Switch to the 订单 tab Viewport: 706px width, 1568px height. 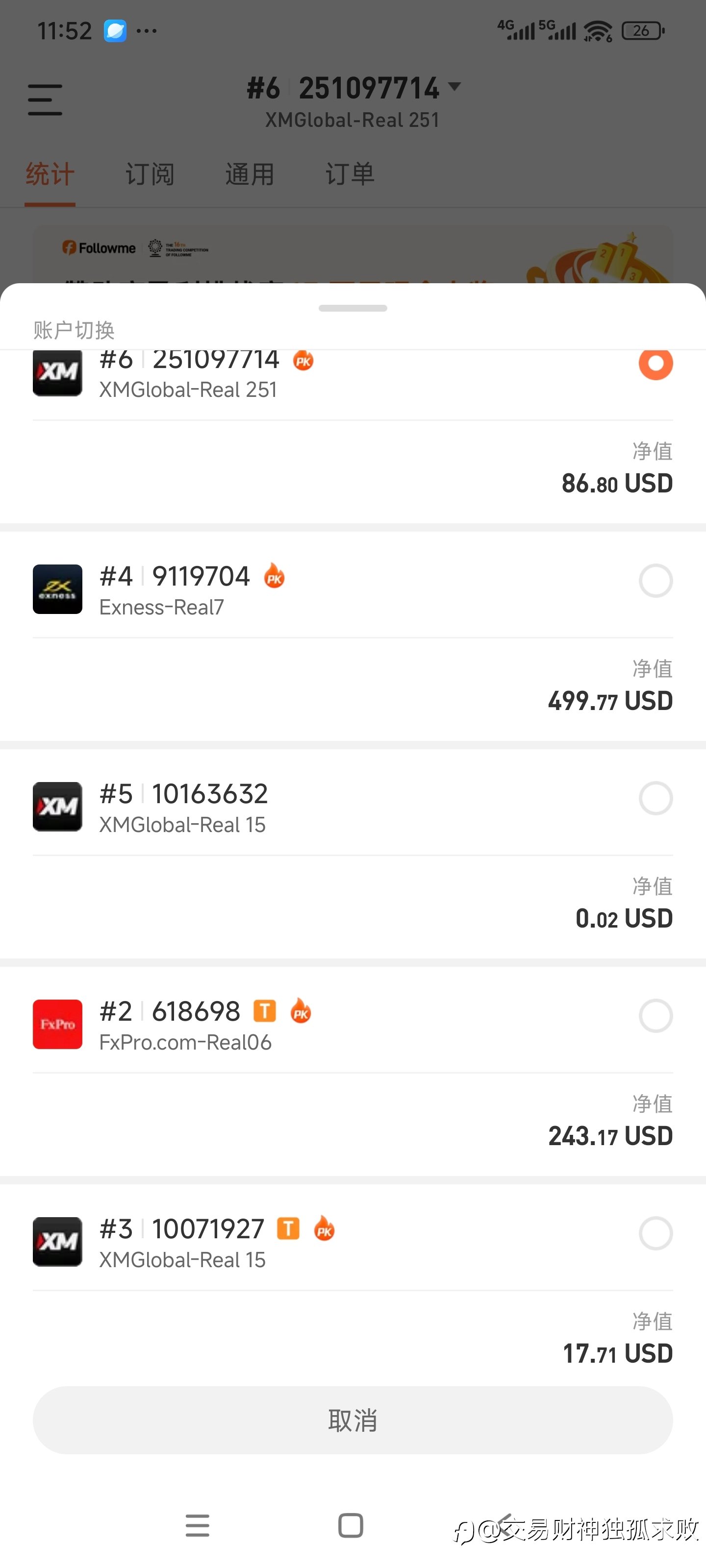[350, 174]
